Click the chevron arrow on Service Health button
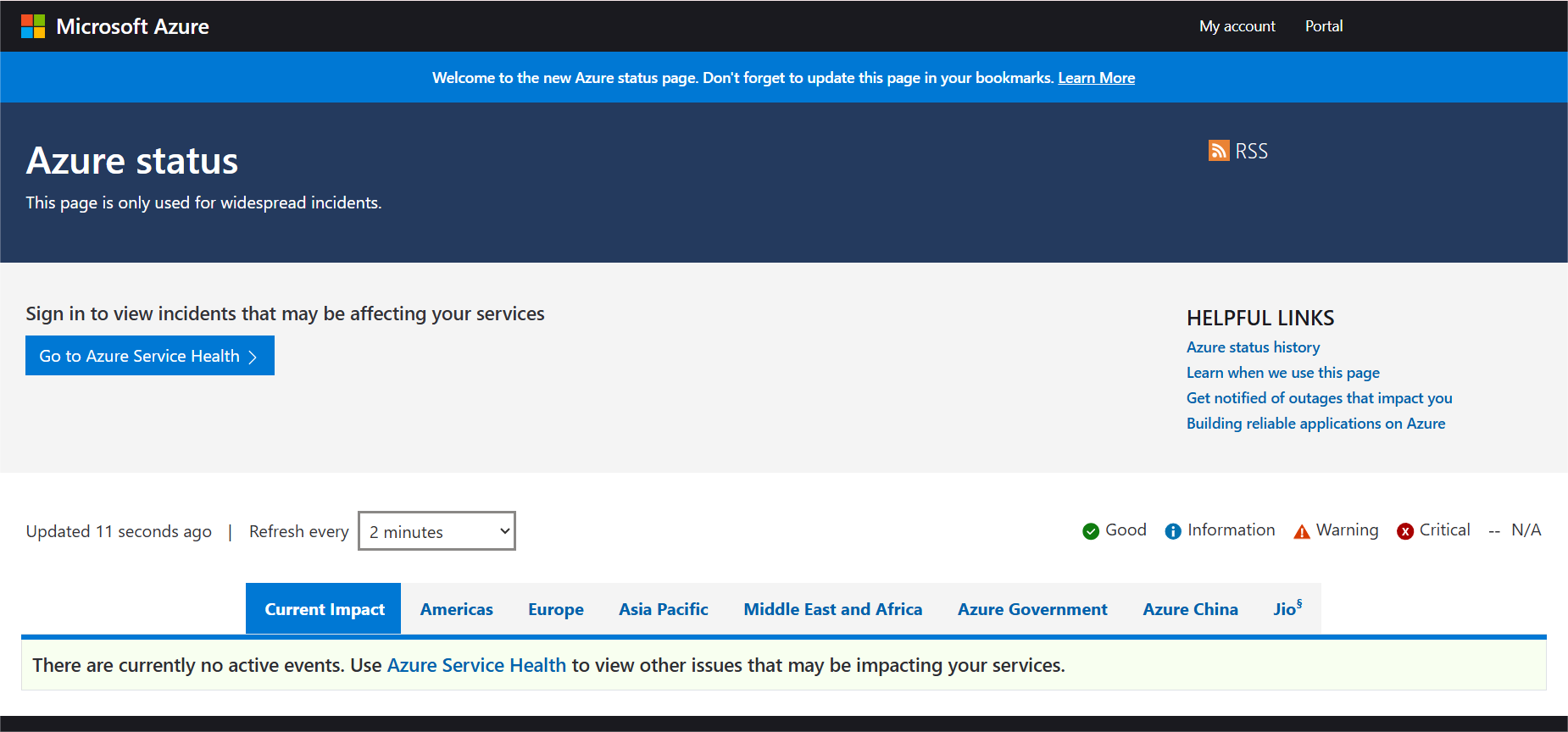Image resolution: width=1568 pixels, height=732 pixels. coord(253,357)
